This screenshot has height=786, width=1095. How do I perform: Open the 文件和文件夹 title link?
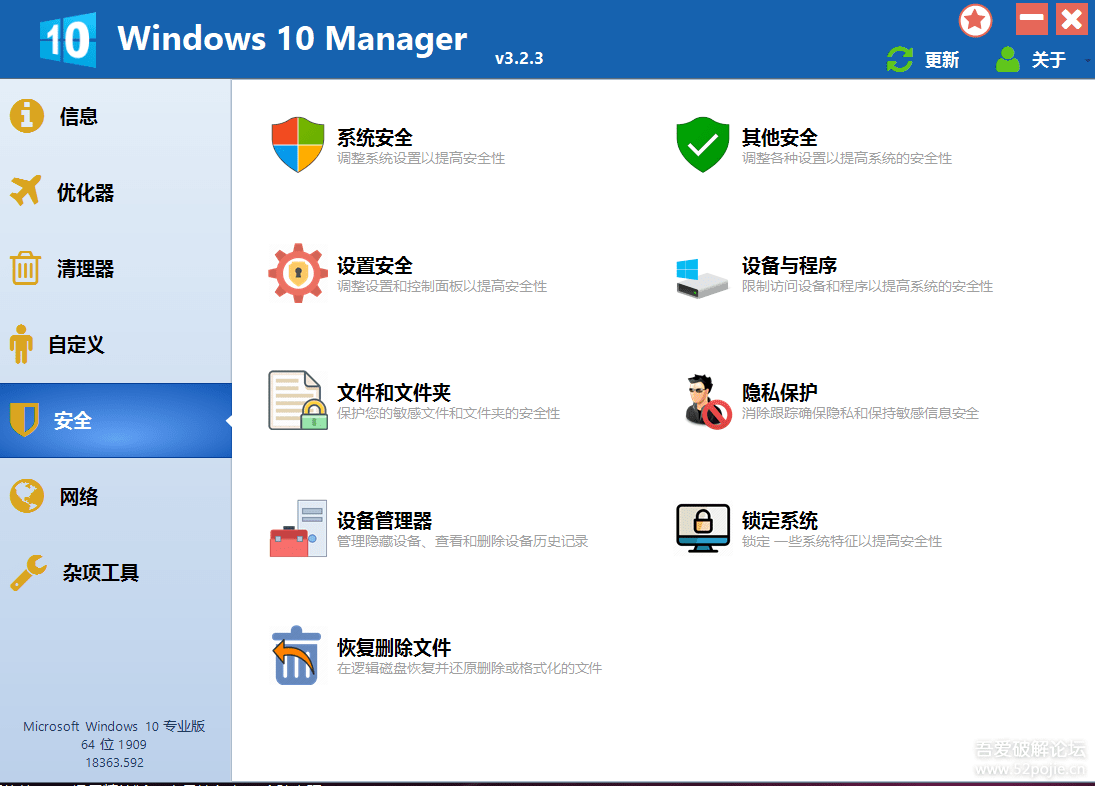tap(394, 393)
